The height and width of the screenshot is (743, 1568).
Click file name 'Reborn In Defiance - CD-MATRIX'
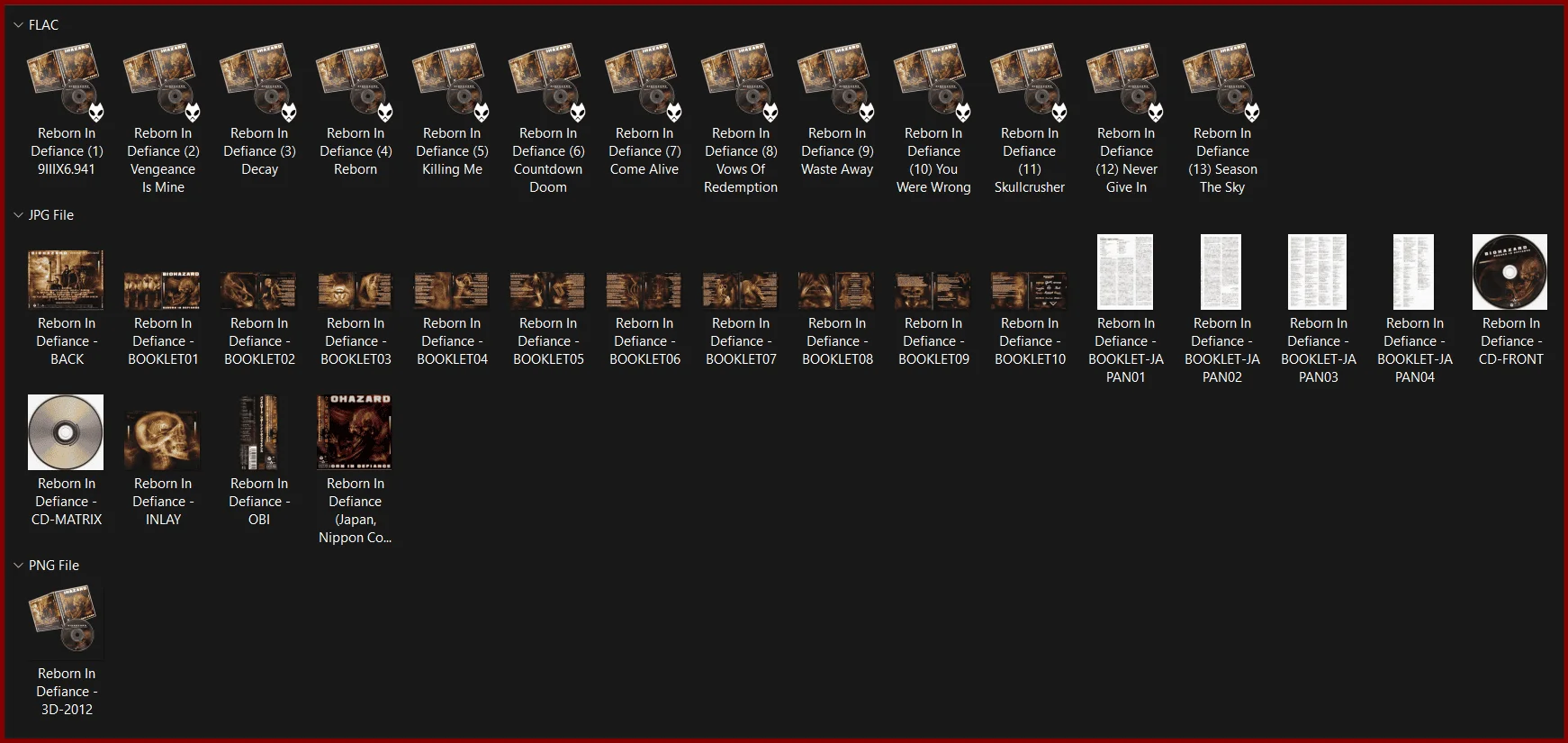tap(67, 502)
